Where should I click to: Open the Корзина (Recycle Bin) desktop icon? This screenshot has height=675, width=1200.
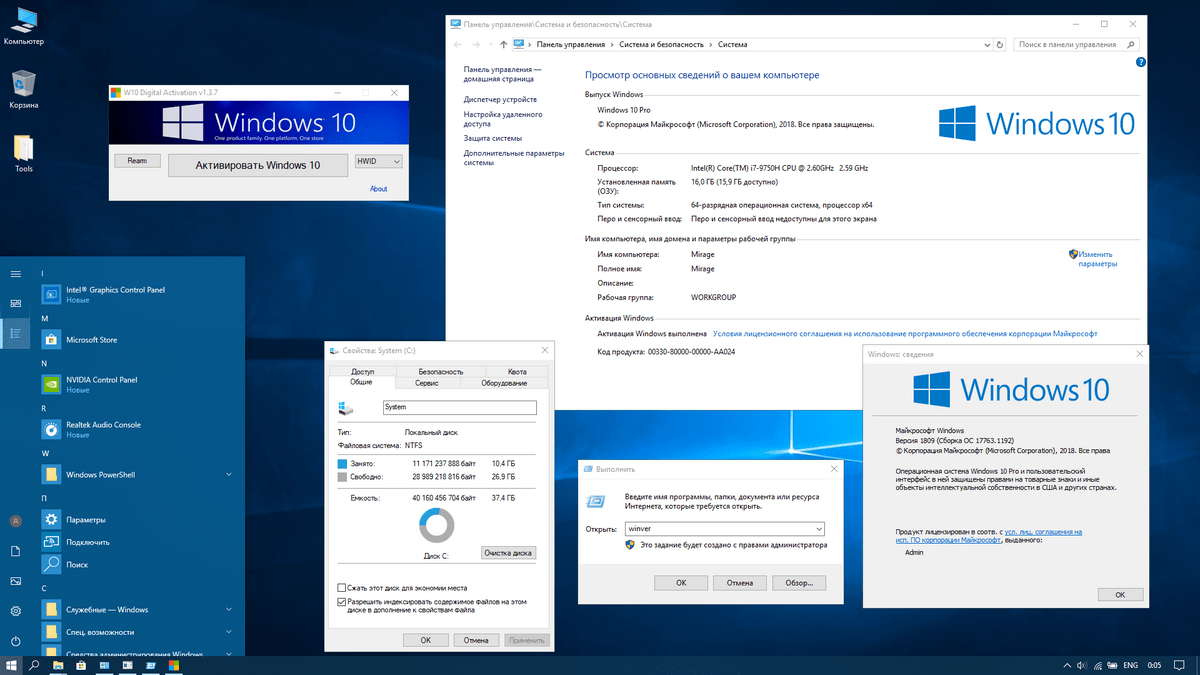click(24, 89)
